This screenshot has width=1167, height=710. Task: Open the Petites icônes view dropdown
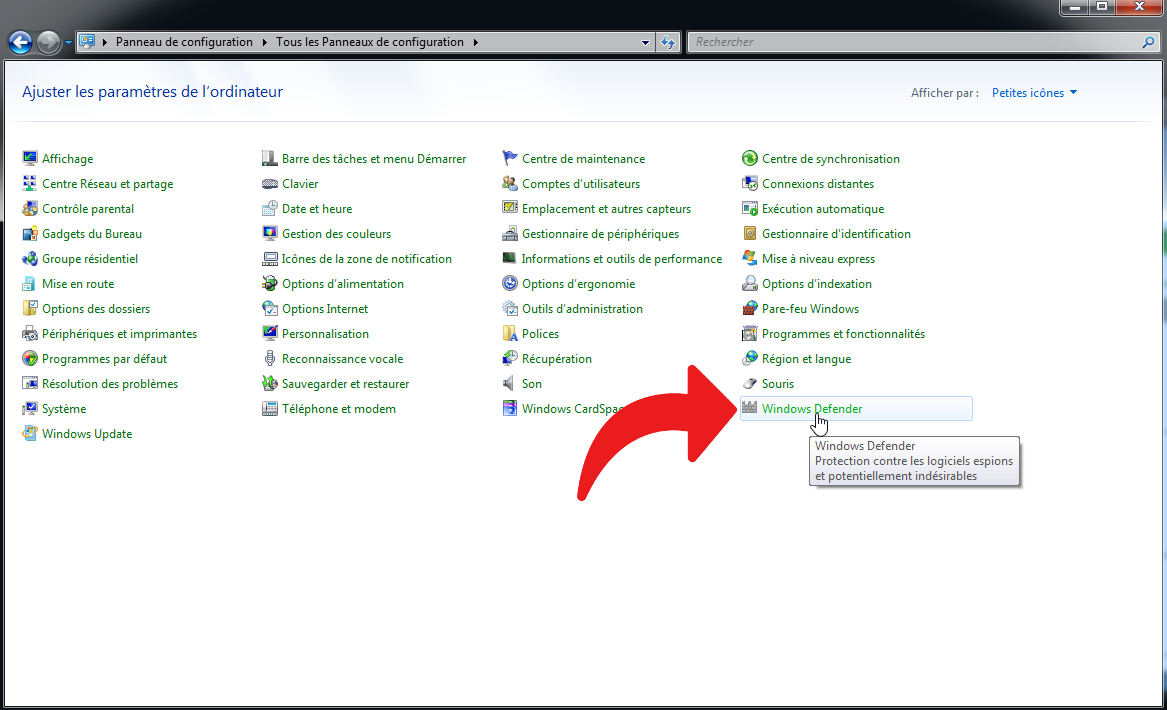(1034, 93)
